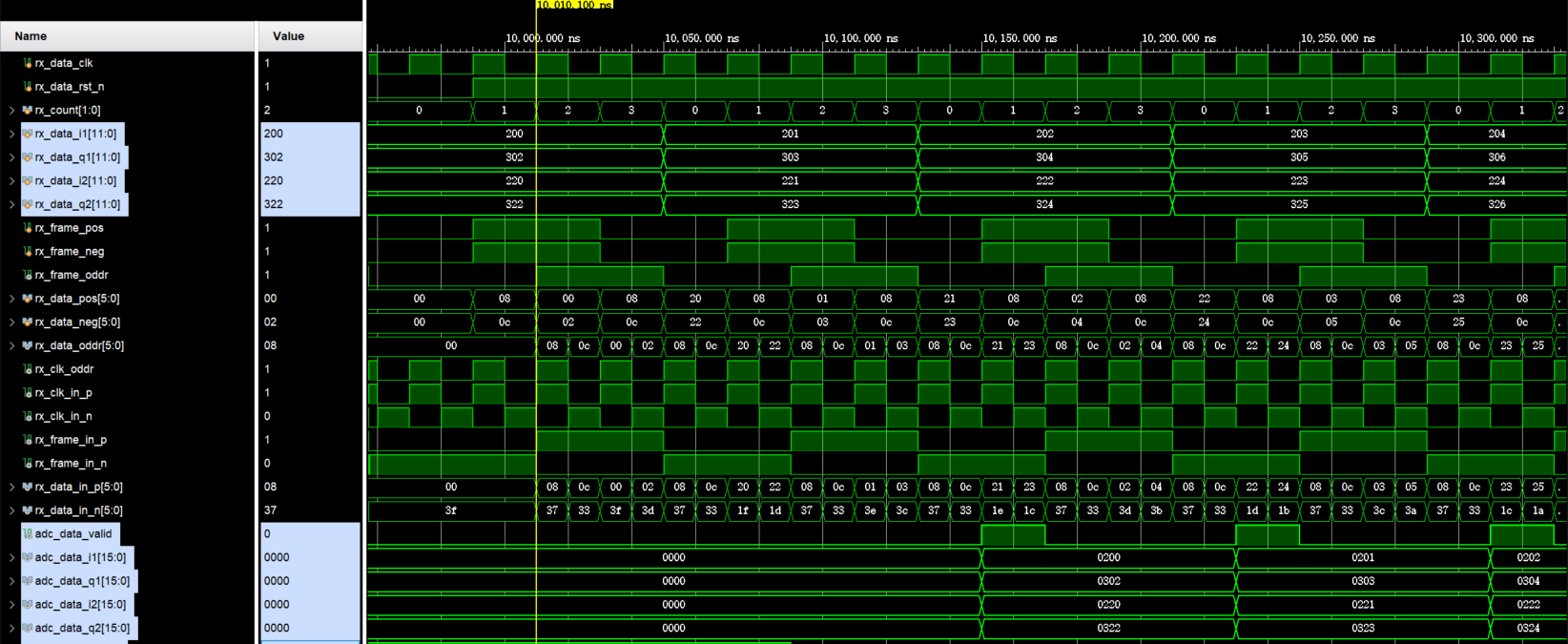The width and height of the screenshot is (1568, 644).
Task: Click the rx_data_clk signal icon
Action: tap(28, 63)
